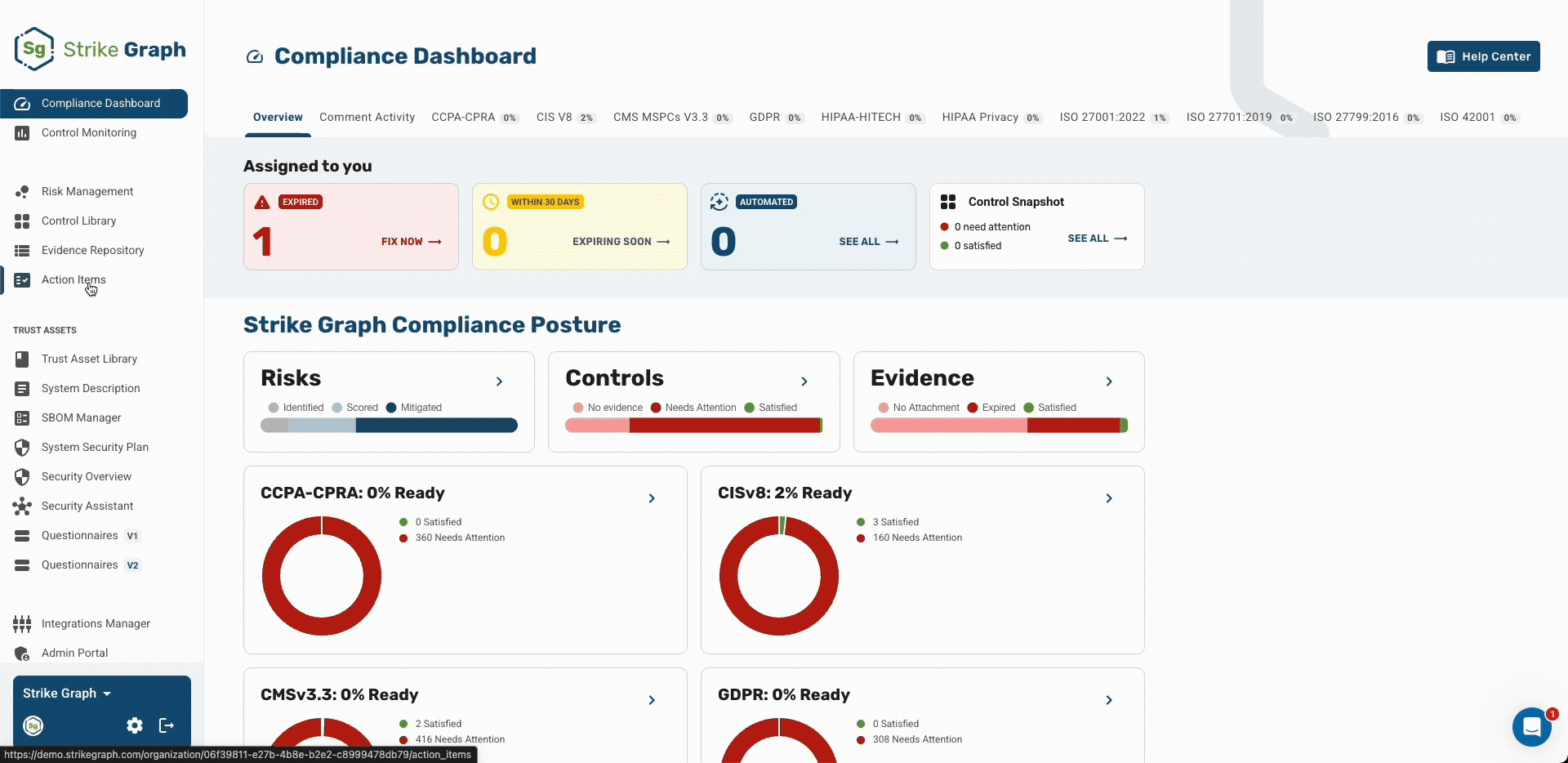Viewport: 1568px width, 763px height.
Task: Click the CCPA-CPRA donut chart
Action: [322, 575]
